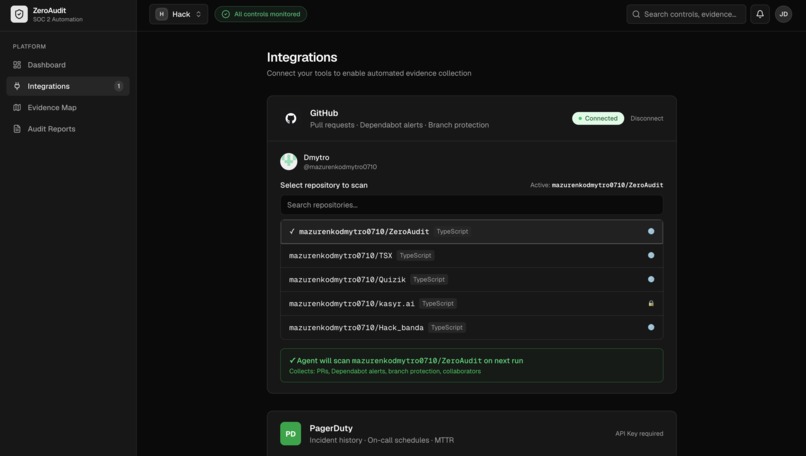Select the mazurenkodmytro0710/Hack_banda repository
The image size is (806, 456).
pyautogui.click(x=471, y=327)
